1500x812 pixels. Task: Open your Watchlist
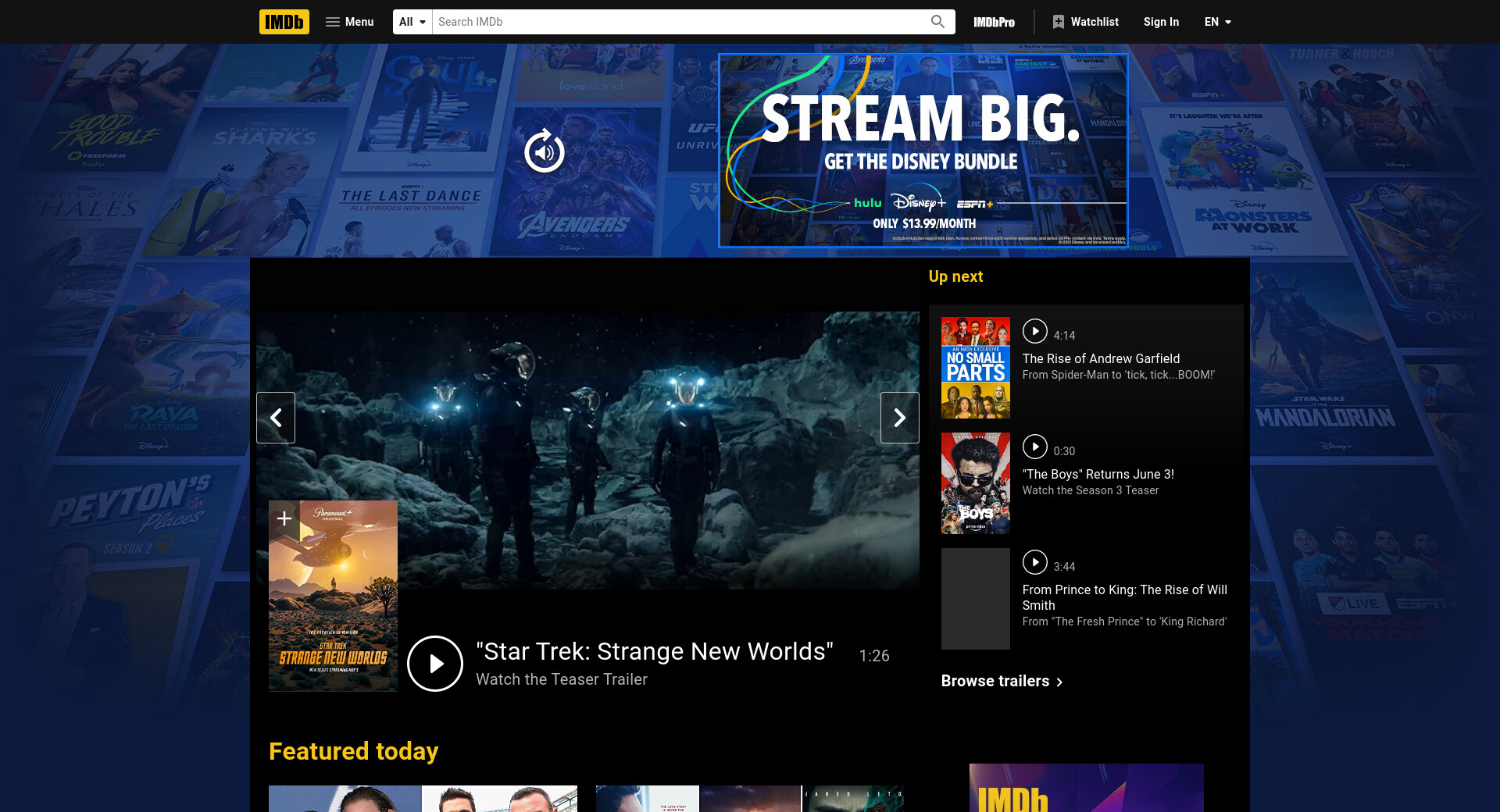click(1085, 22)
